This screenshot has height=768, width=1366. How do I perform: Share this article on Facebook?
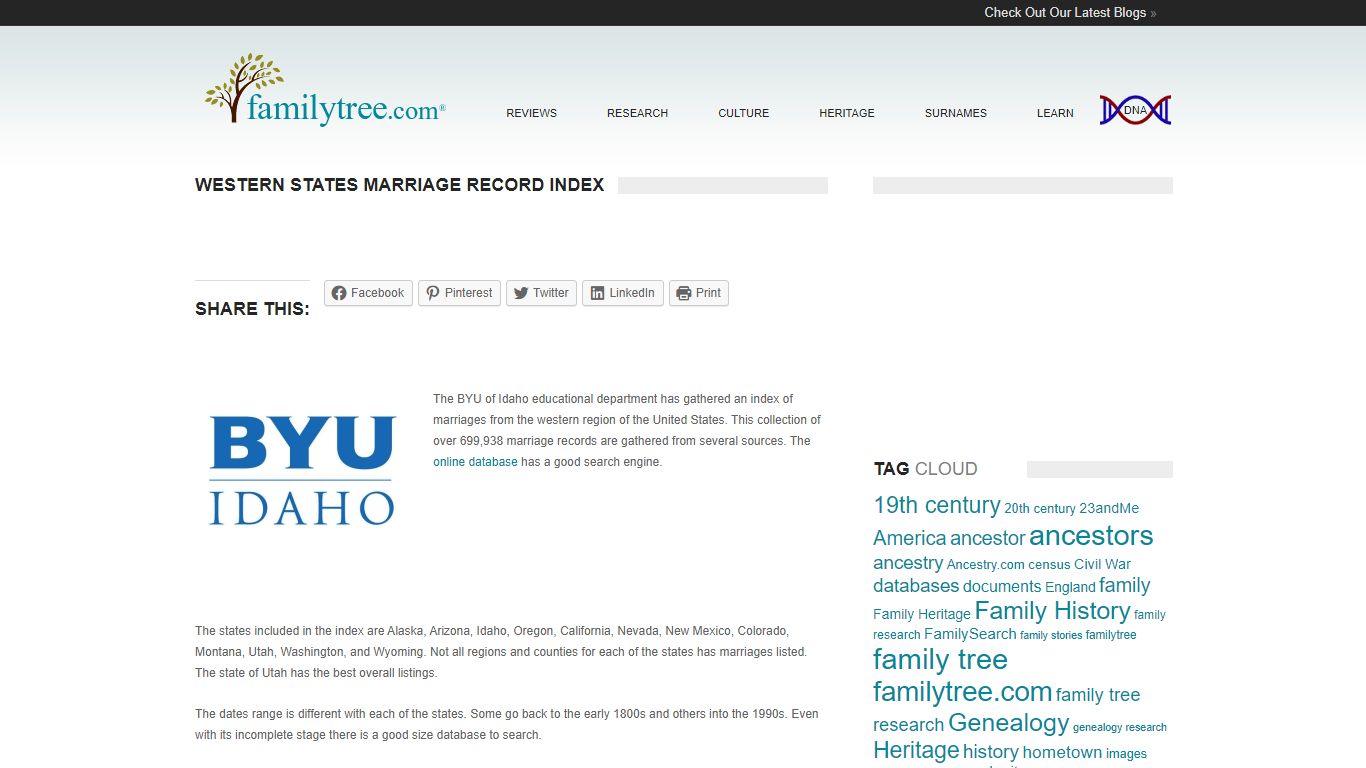coord(368,293)
